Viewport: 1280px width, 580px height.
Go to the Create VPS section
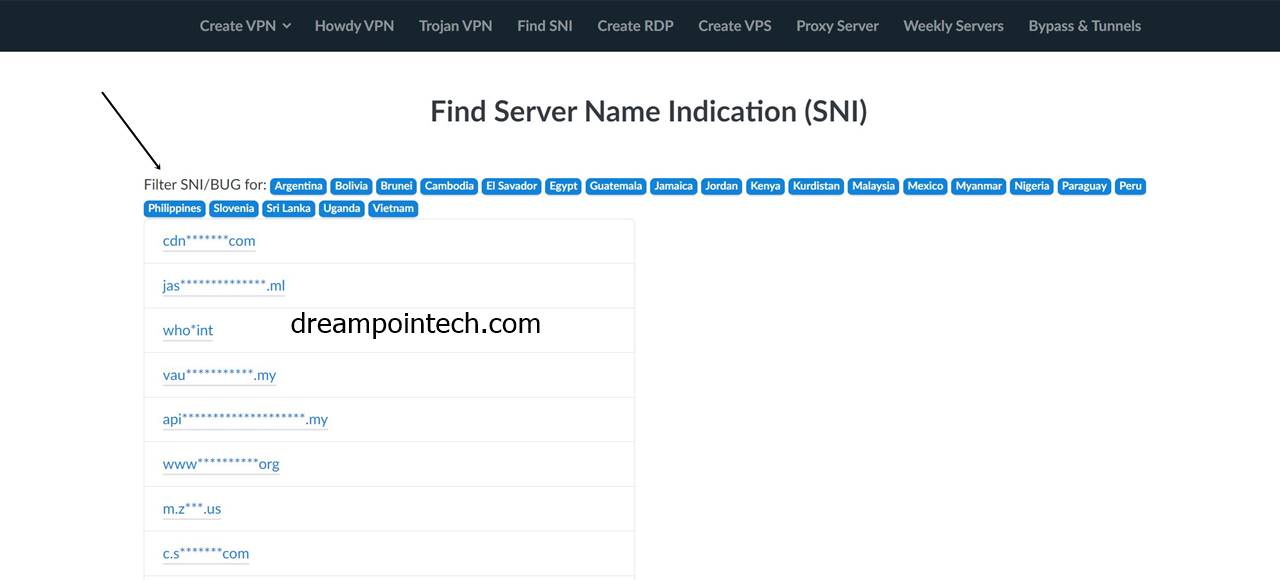(734, 26)
